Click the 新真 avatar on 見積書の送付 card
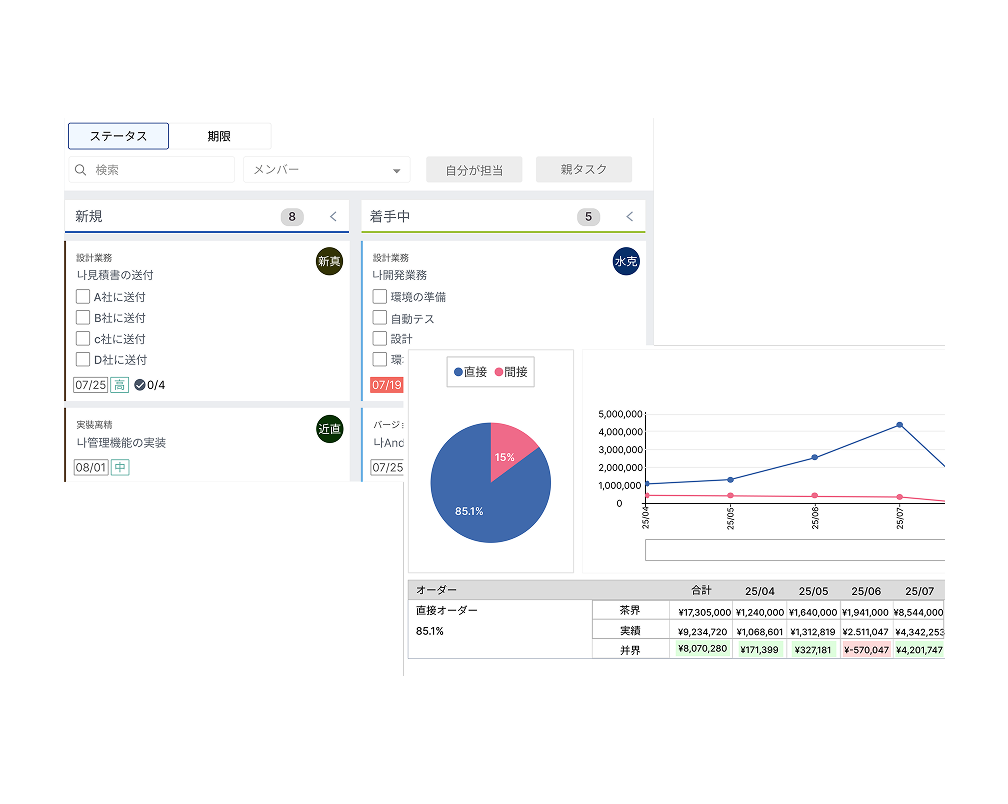 329,261
